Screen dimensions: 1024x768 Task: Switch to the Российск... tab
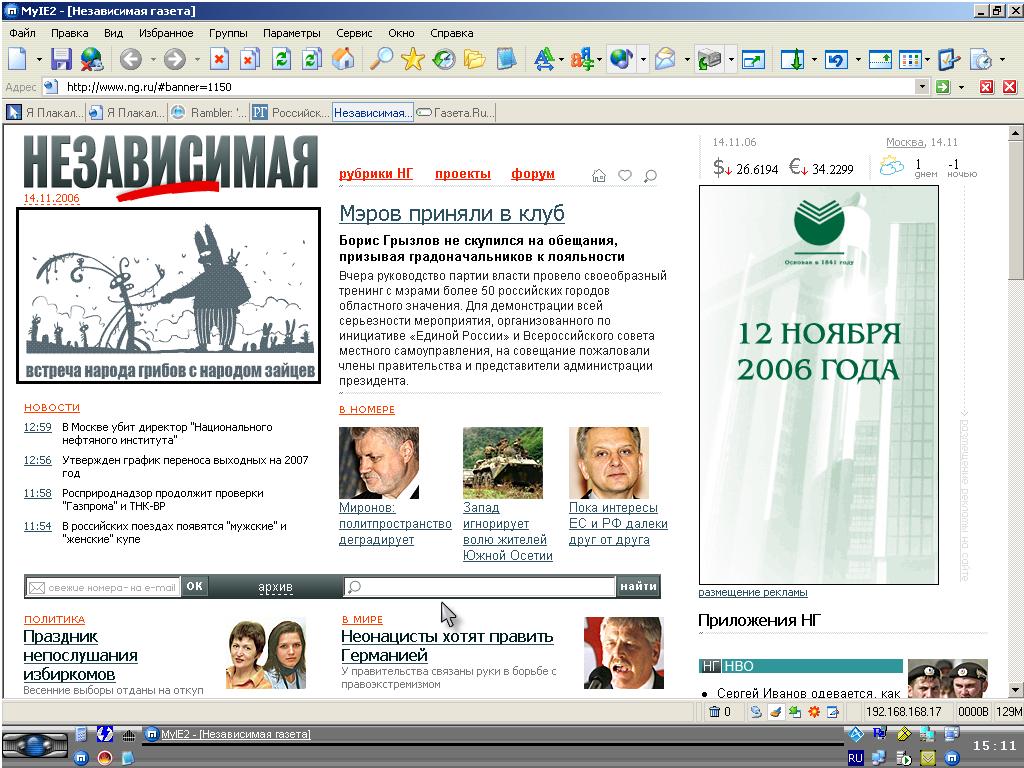click(291, 113)
